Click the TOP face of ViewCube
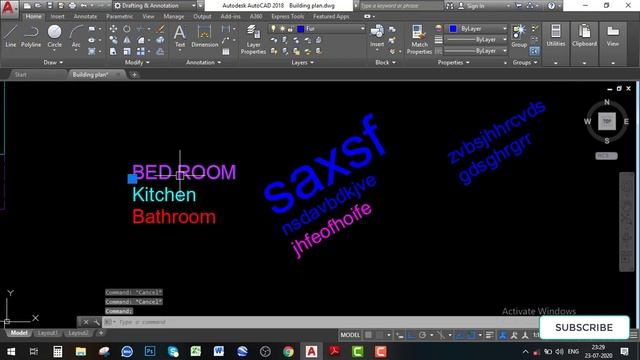 tap(607, 121)
